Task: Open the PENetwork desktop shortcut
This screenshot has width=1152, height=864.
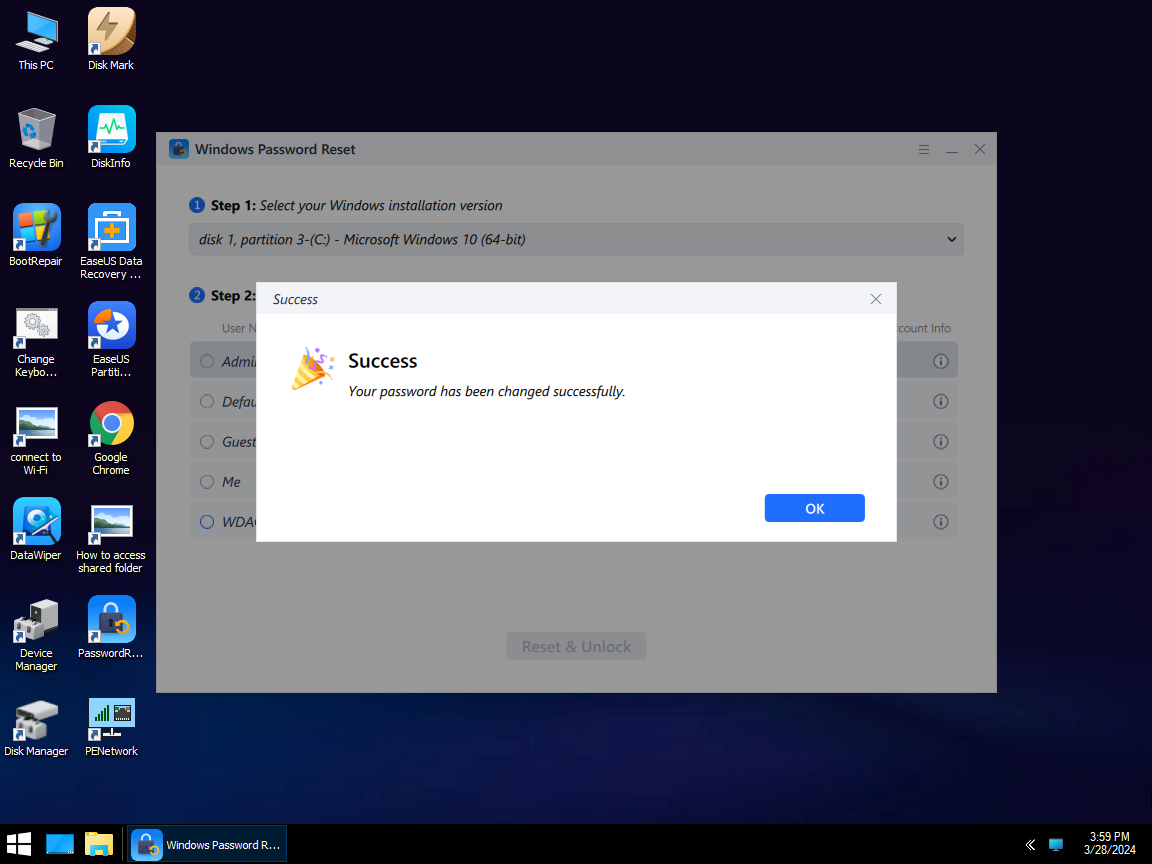Action: 111,719
